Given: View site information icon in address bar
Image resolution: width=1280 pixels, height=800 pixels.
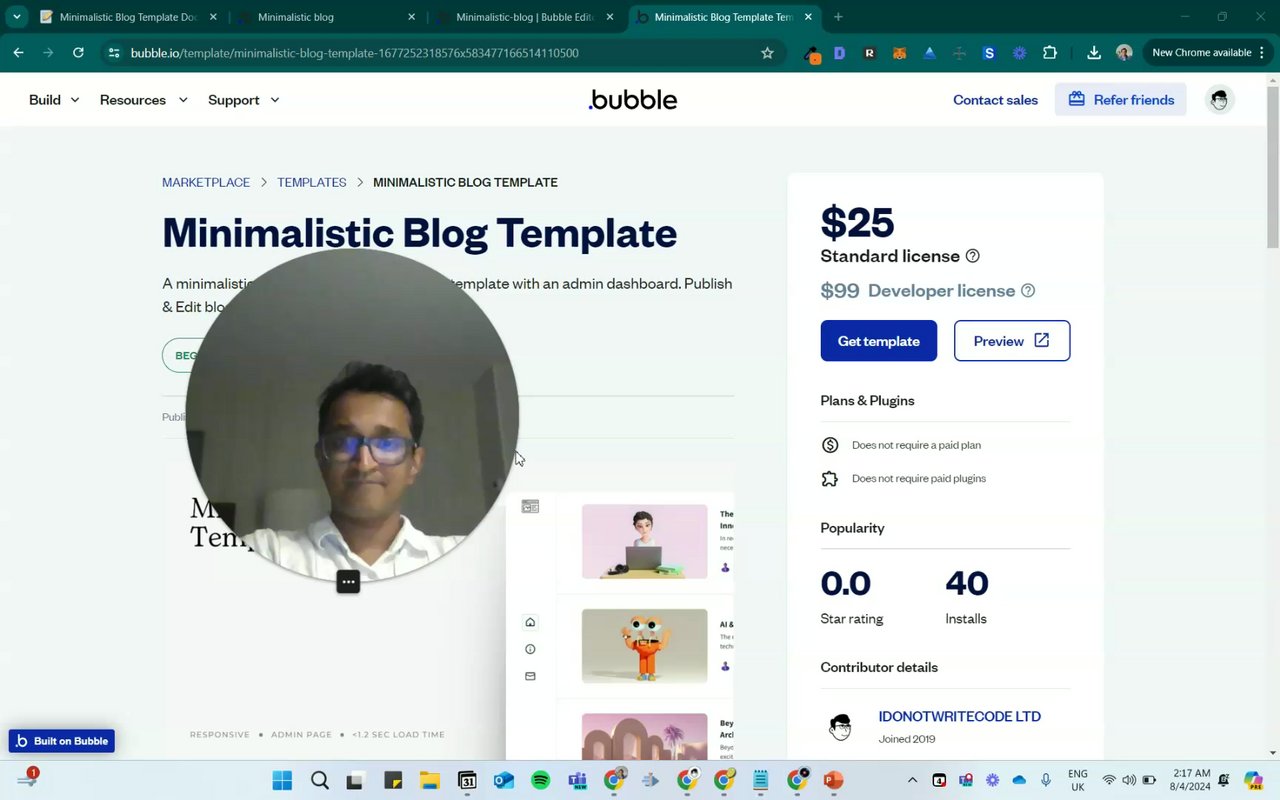Looking at the screenshot, I should (x=114, y=53).
